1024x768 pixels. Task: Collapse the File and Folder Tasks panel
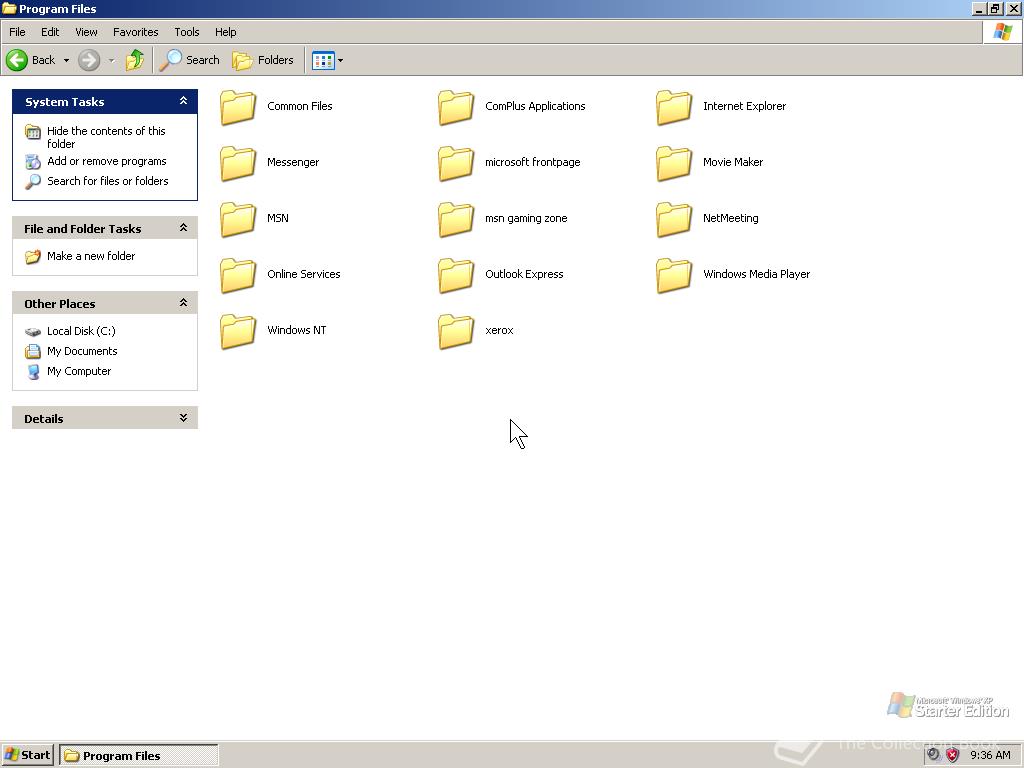(184, 228)
